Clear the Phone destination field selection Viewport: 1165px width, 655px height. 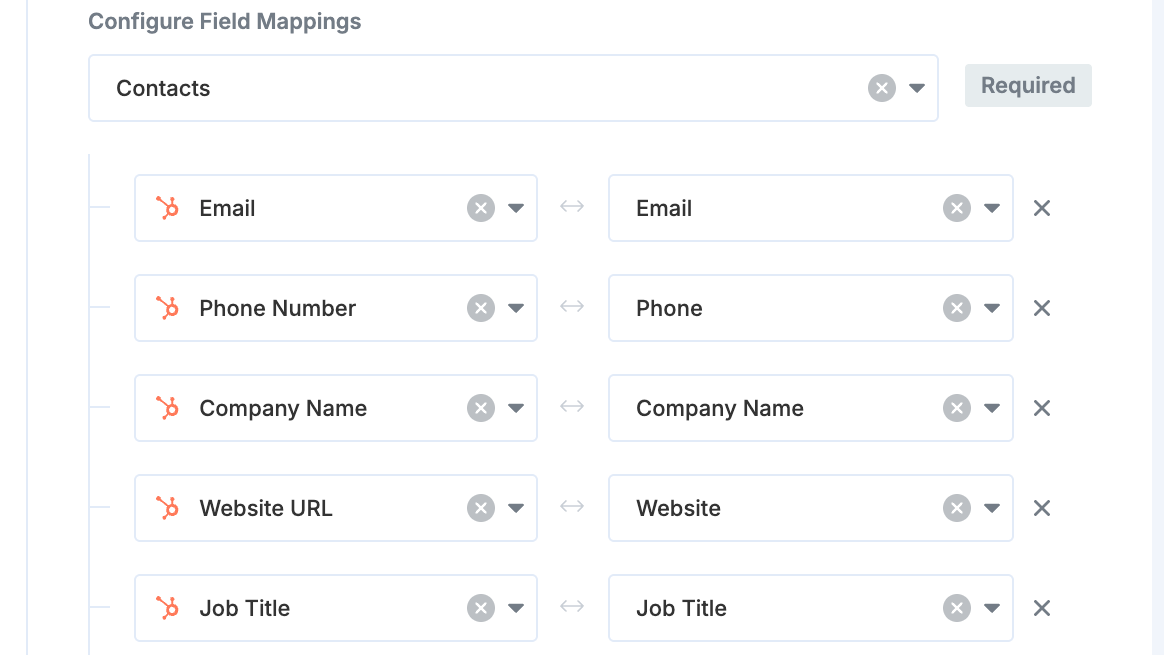click(x=957, y=308)
